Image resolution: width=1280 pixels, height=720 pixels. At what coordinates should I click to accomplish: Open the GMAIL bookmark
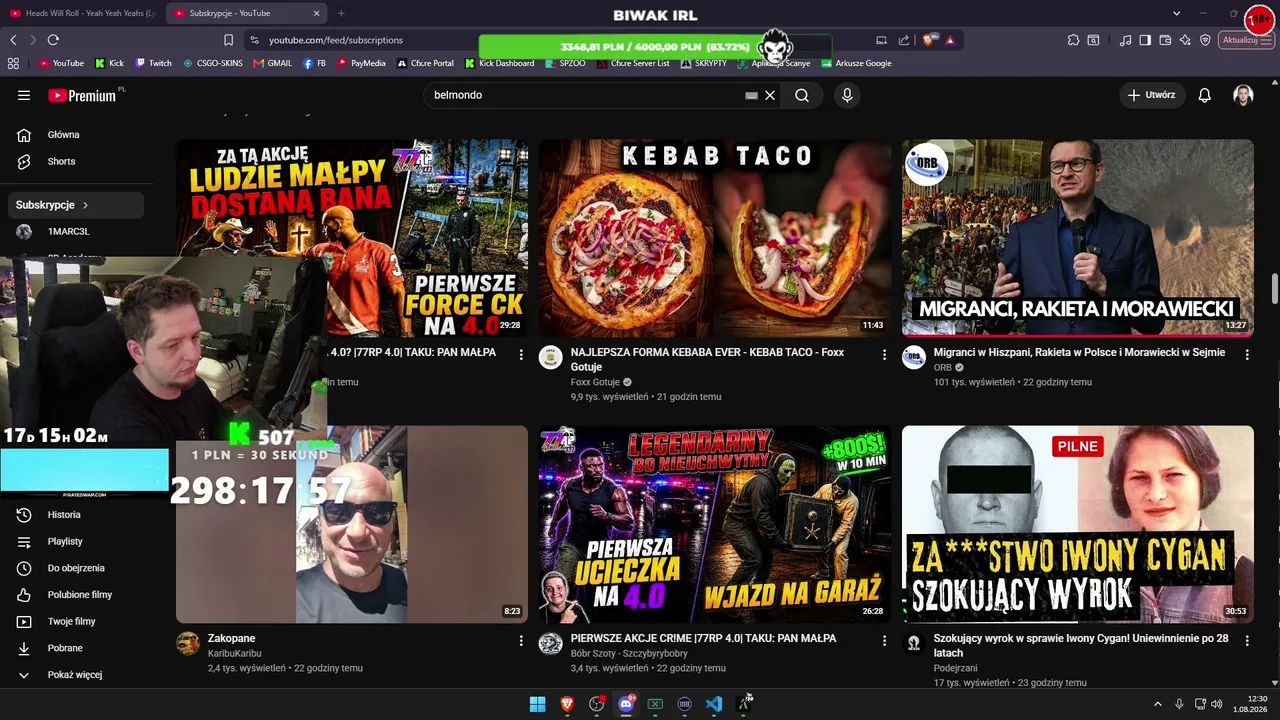272,63
